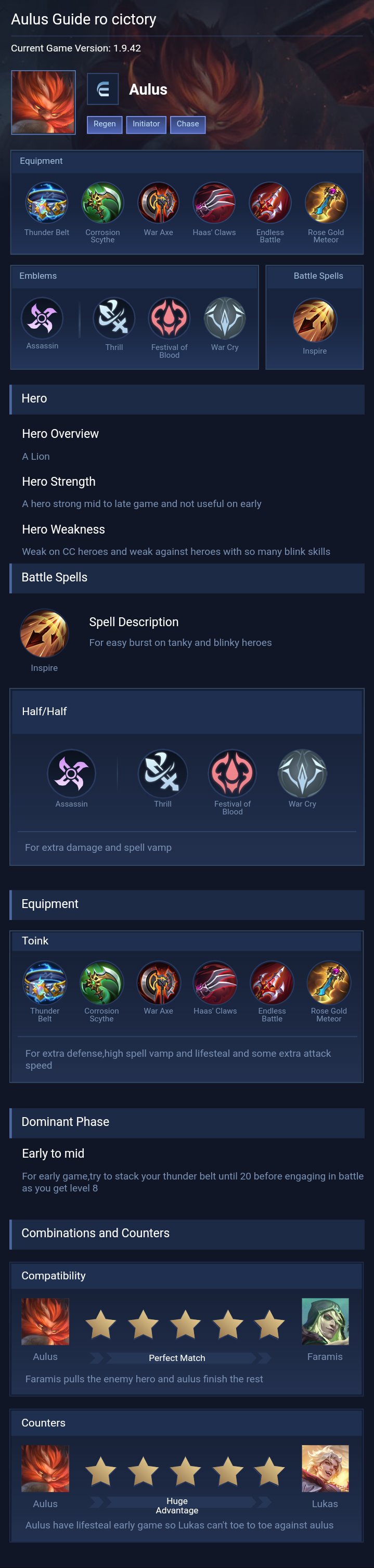Click the Festival of Blood talent in the top Emblems panel

point(170,318)
